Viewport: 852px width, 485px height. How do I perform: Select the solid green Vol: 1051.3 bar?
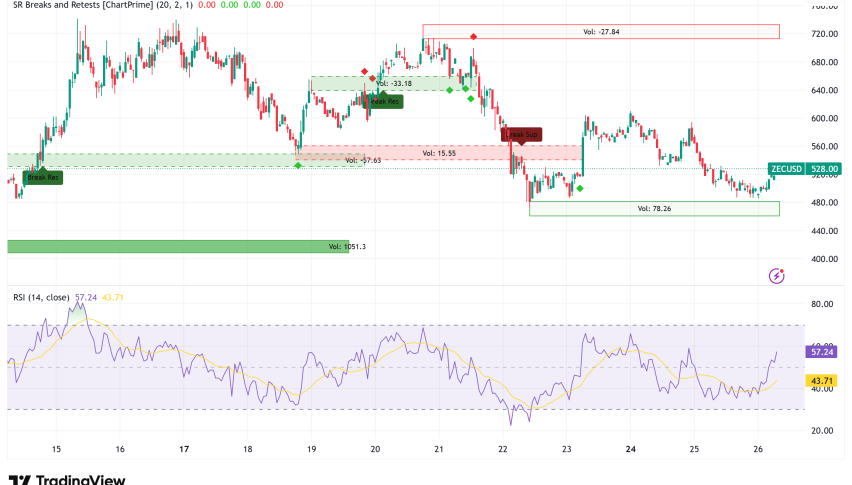point(178,246)
